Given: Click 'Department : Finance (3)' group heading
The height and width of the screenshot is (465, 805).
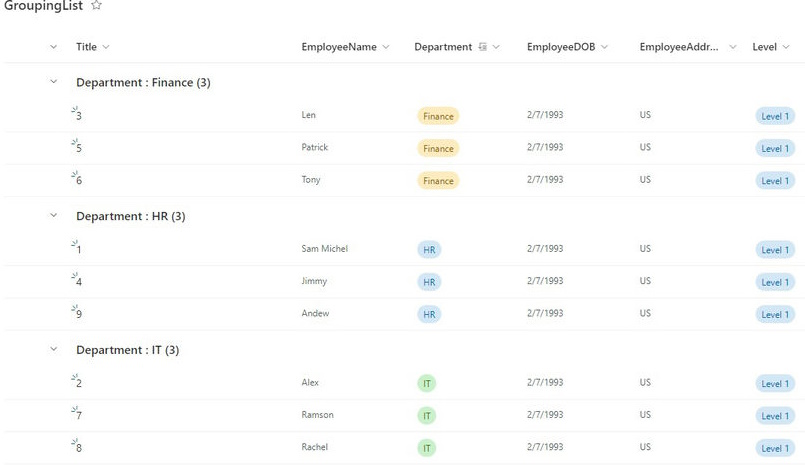Looking at the screenshot, I should 143,83.
